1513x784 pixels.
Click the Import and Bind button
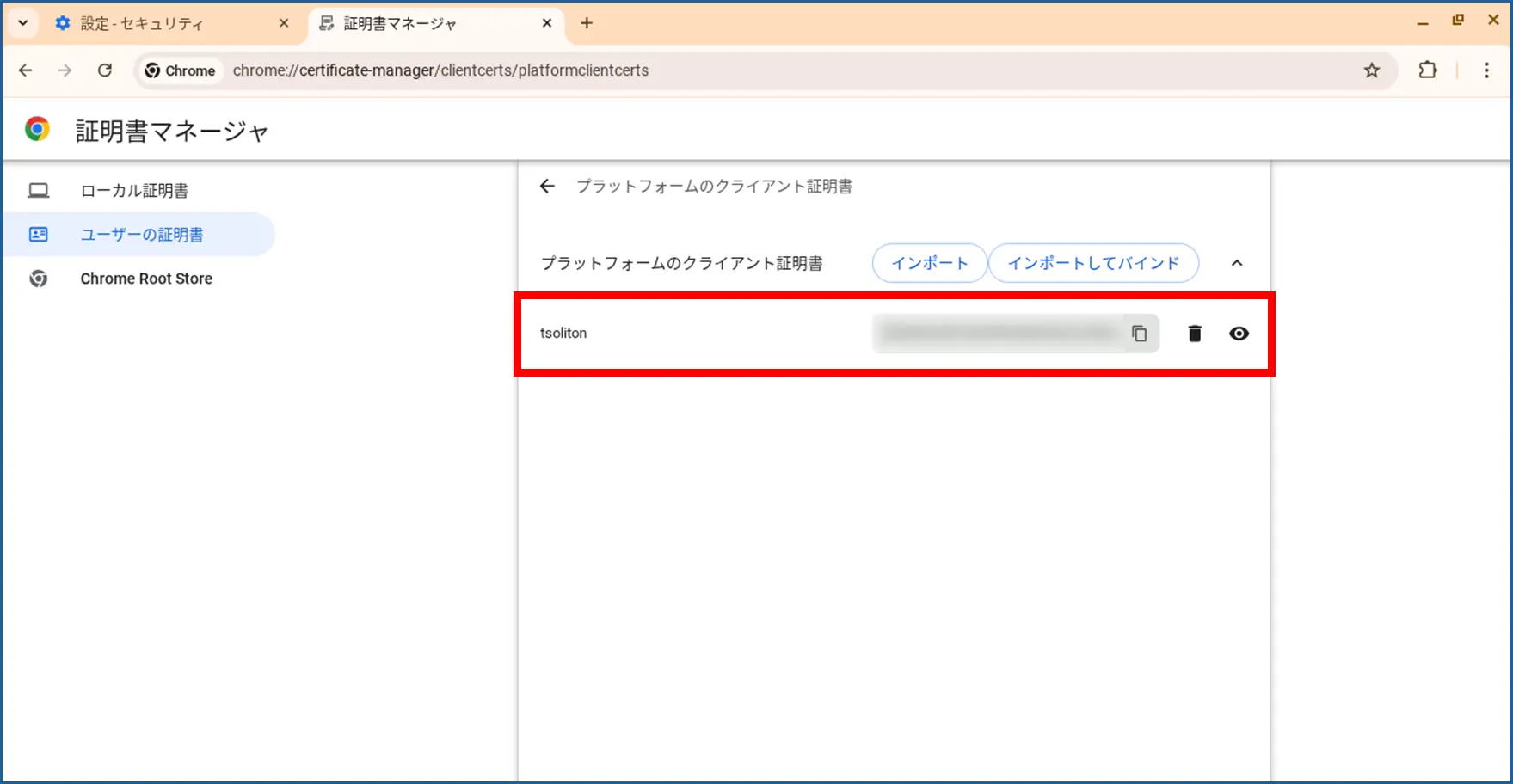coord(1093,263)
